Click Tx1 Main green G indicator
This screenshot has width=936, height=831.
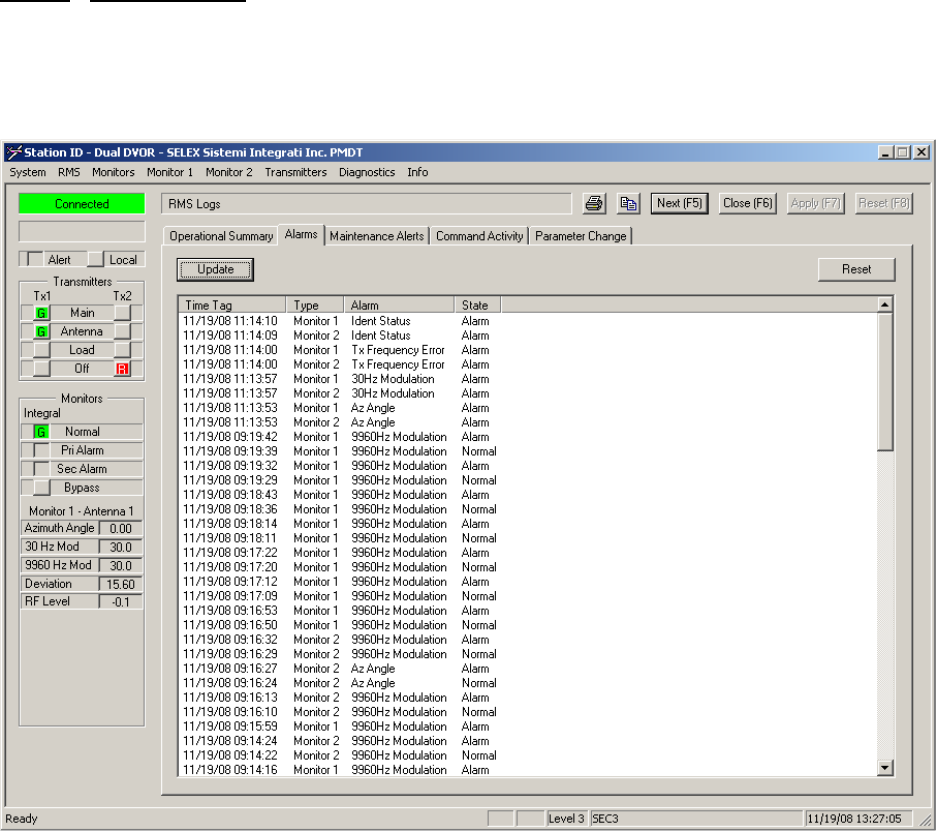(41, 313)
